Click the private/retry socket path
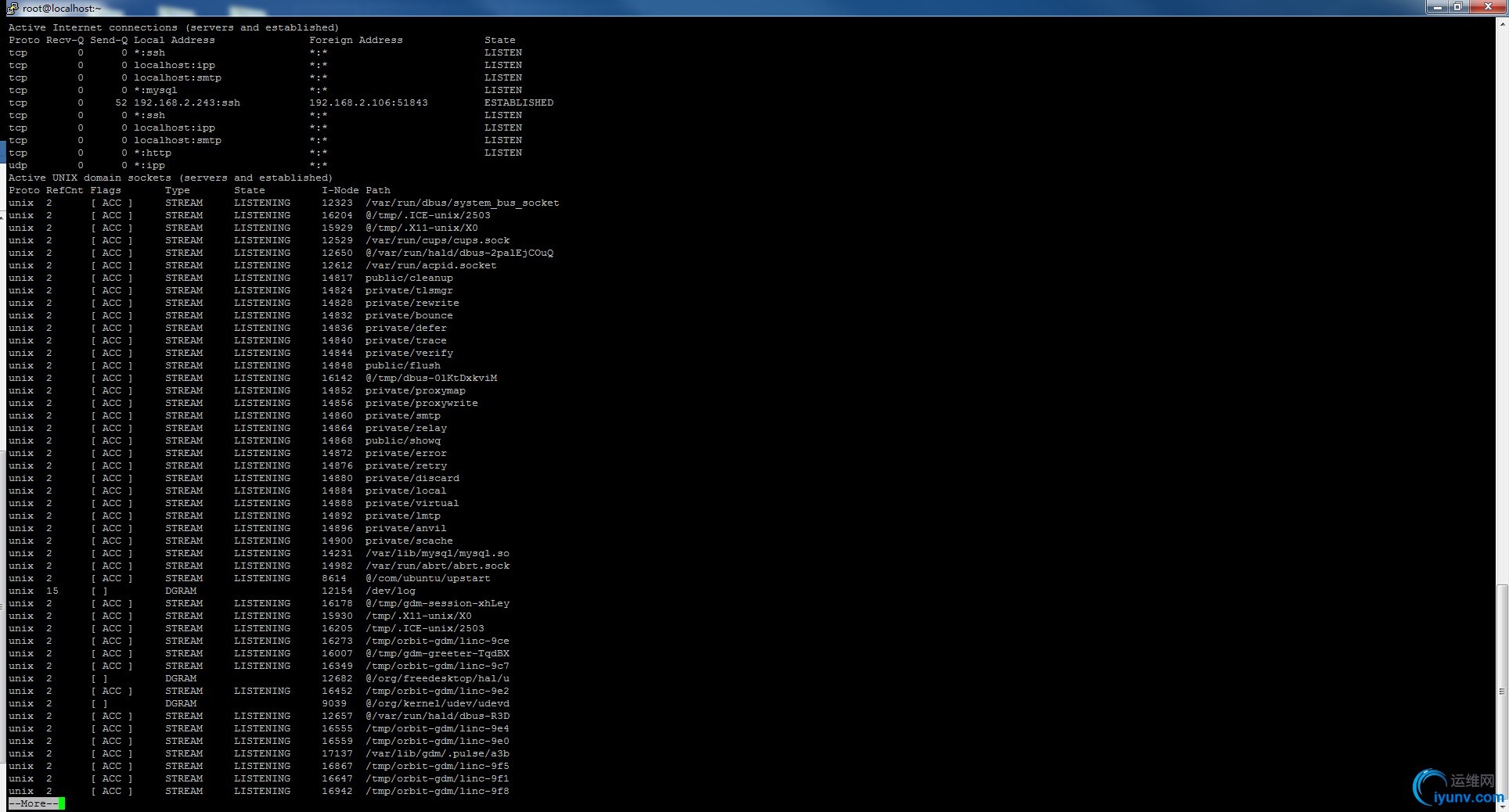This screenshot has width=1509, height=812. [406, 465]
